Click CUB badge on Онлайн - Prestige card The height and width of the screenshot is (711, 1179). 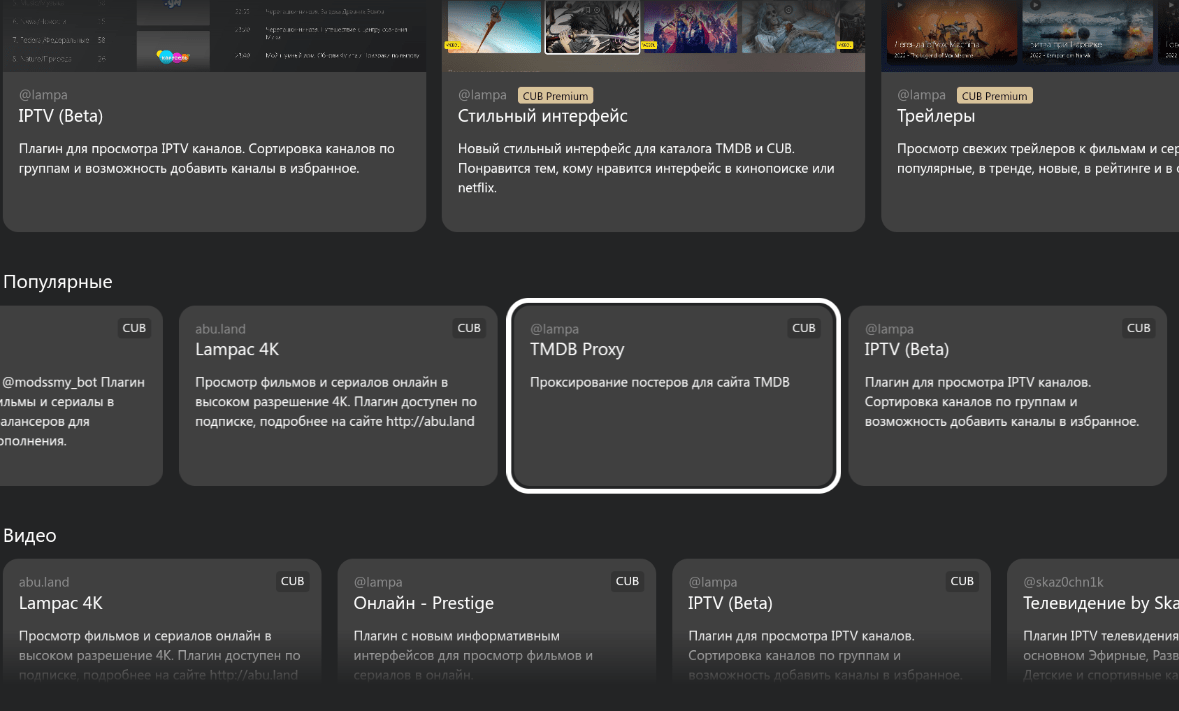point(627,581)
